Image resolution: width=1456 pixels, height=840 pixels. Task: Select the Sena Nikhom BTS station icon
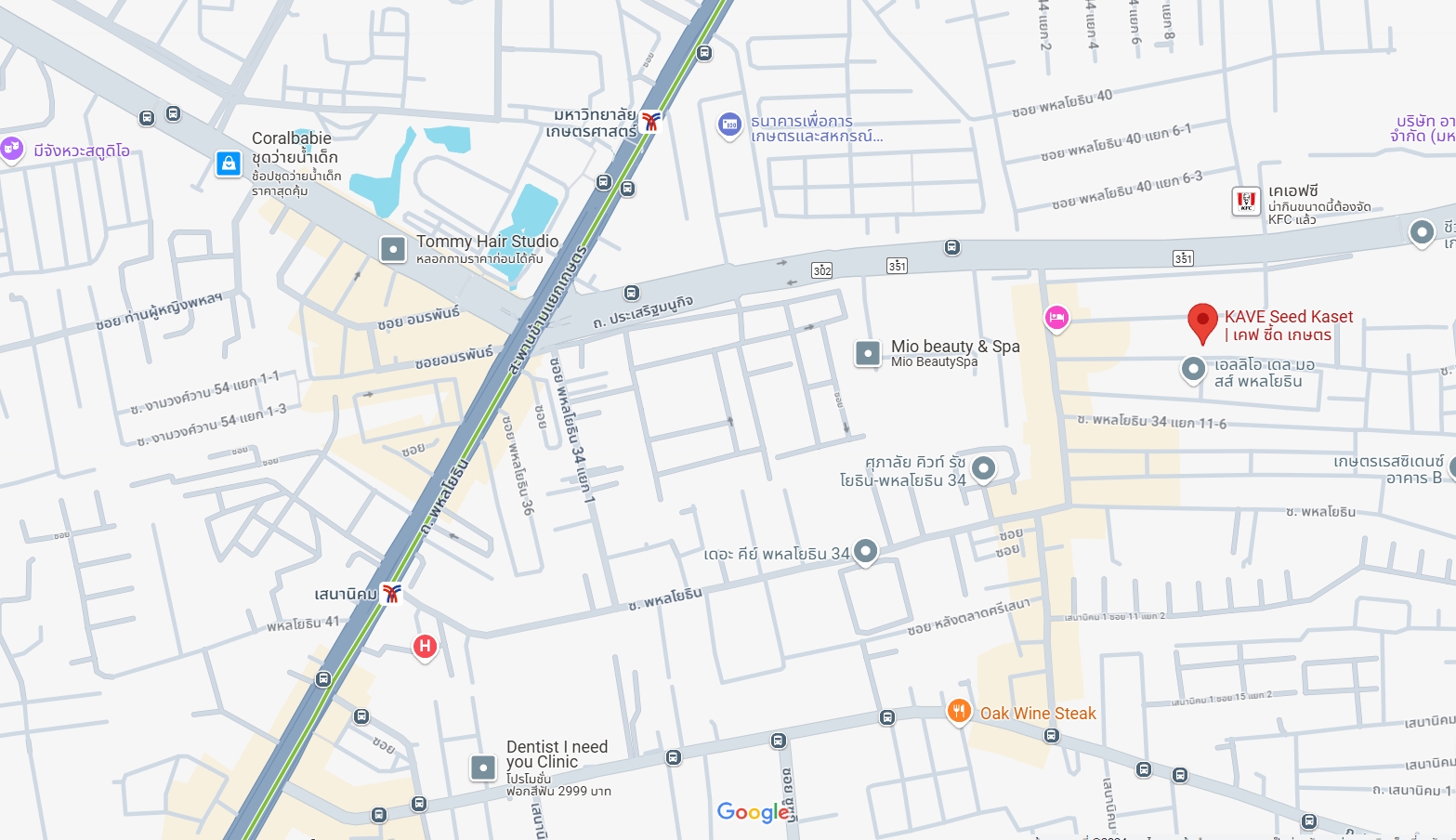point(391,593)
